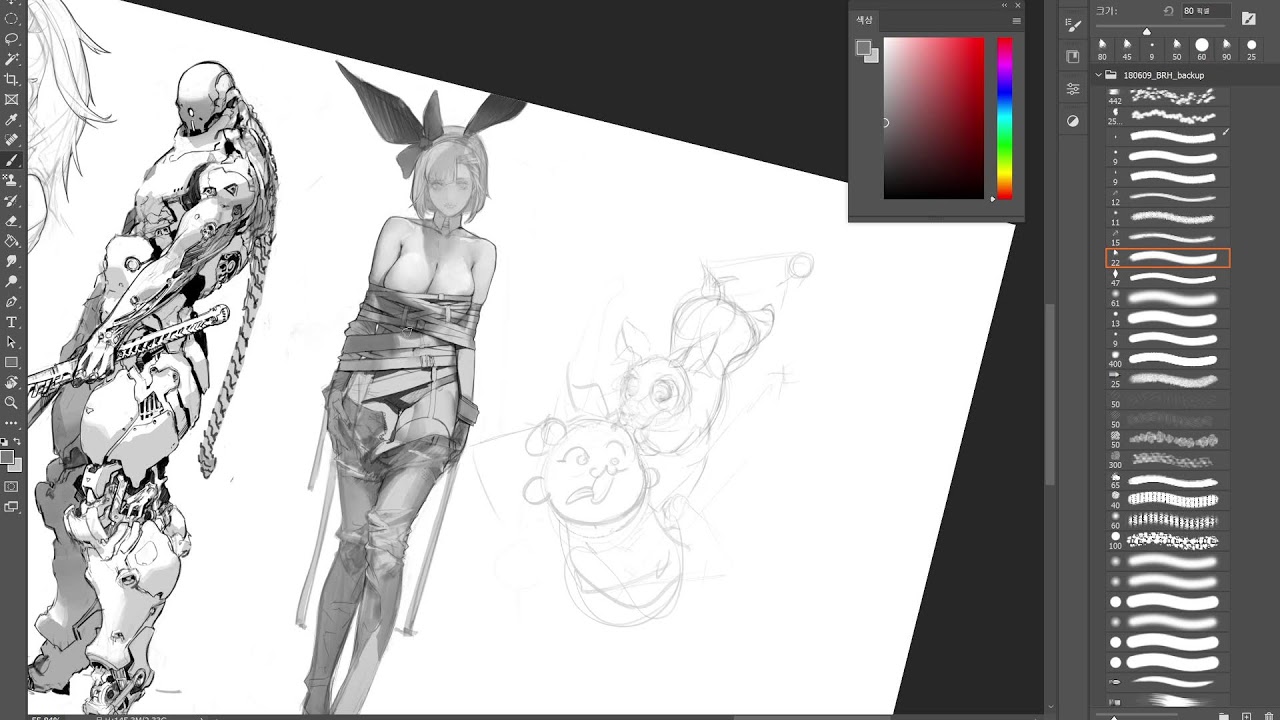Select the Clone Stamp tool
The image size is (1280, 720).
coord(12,180)
